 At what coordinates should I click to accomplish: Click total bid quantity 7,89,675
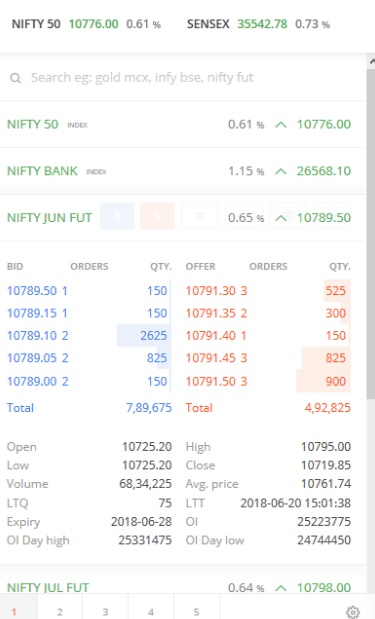coord(149,408)
